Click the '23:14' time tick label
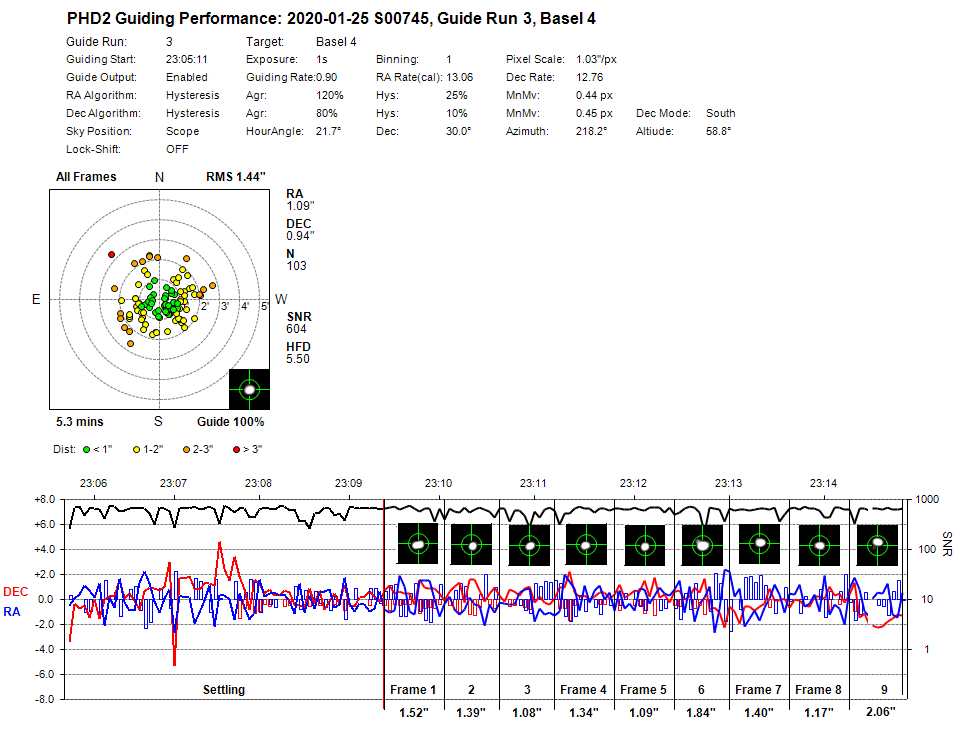This screenshot has height=734, width=960. click(823, 484)
